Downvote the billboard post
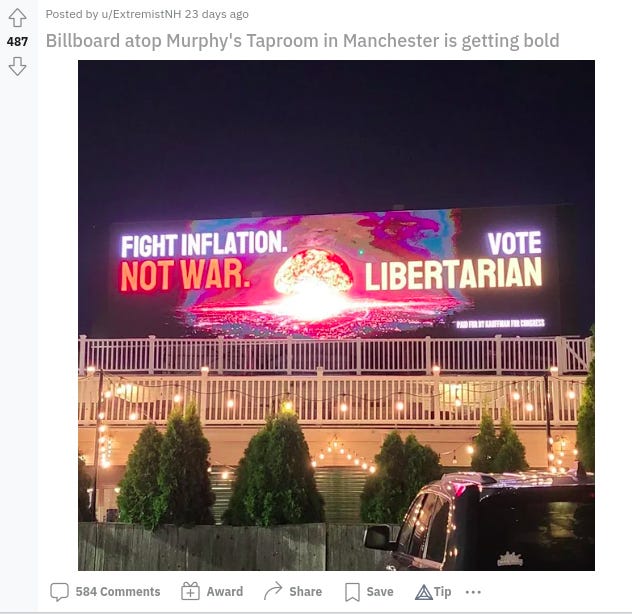Viewport: 632px width, 614px height. pyautogui.click(x=17, y=66)
